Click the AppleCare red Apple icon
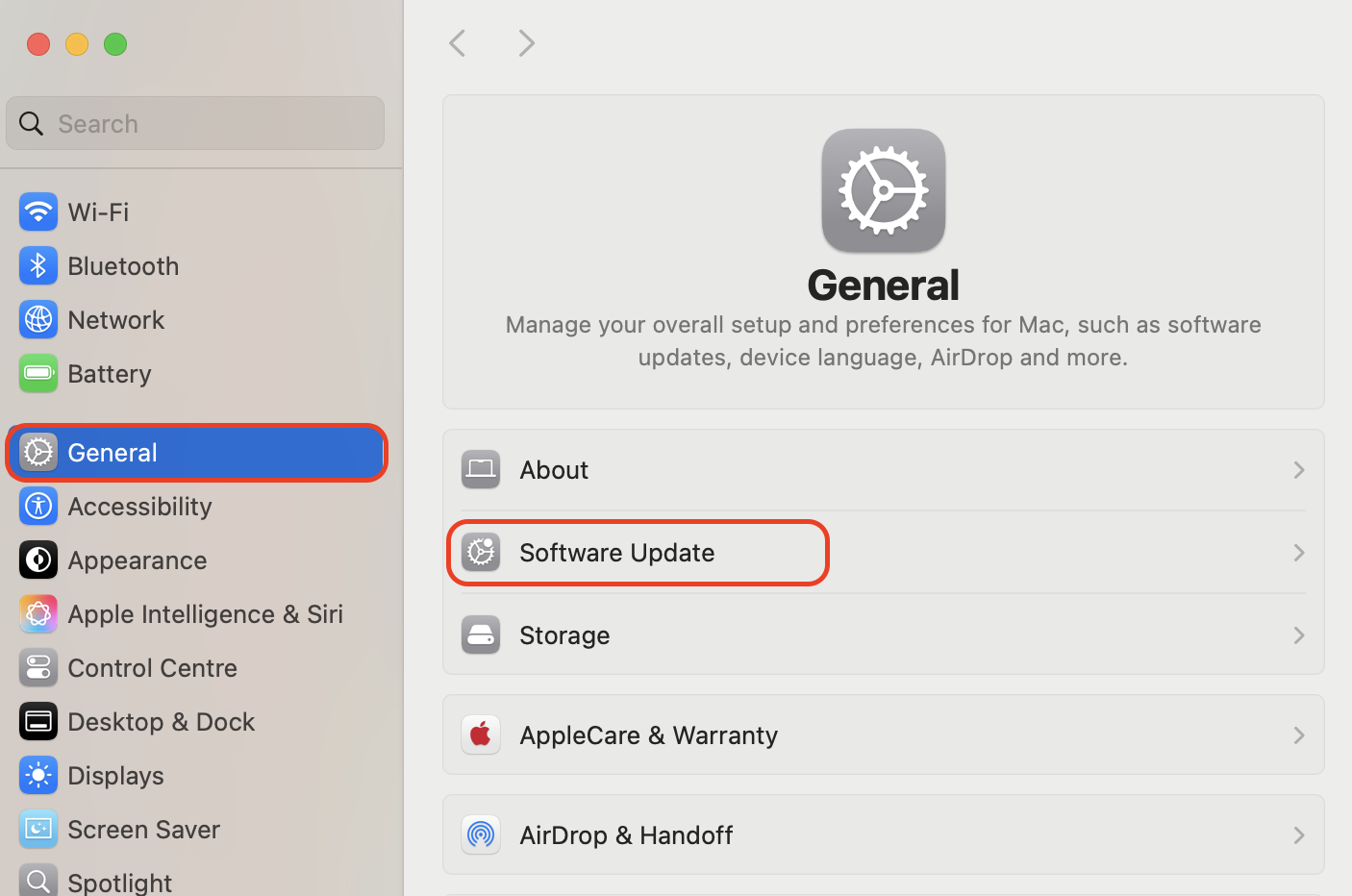1352x896 pixels. [481, 734]
